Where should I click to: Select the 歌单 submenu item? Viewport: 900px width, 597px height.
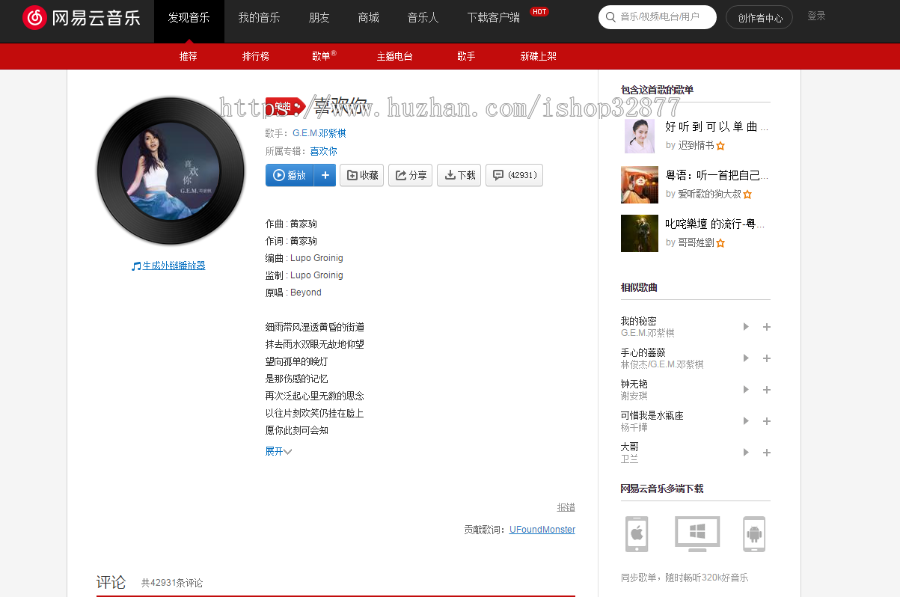pos(324,56)
